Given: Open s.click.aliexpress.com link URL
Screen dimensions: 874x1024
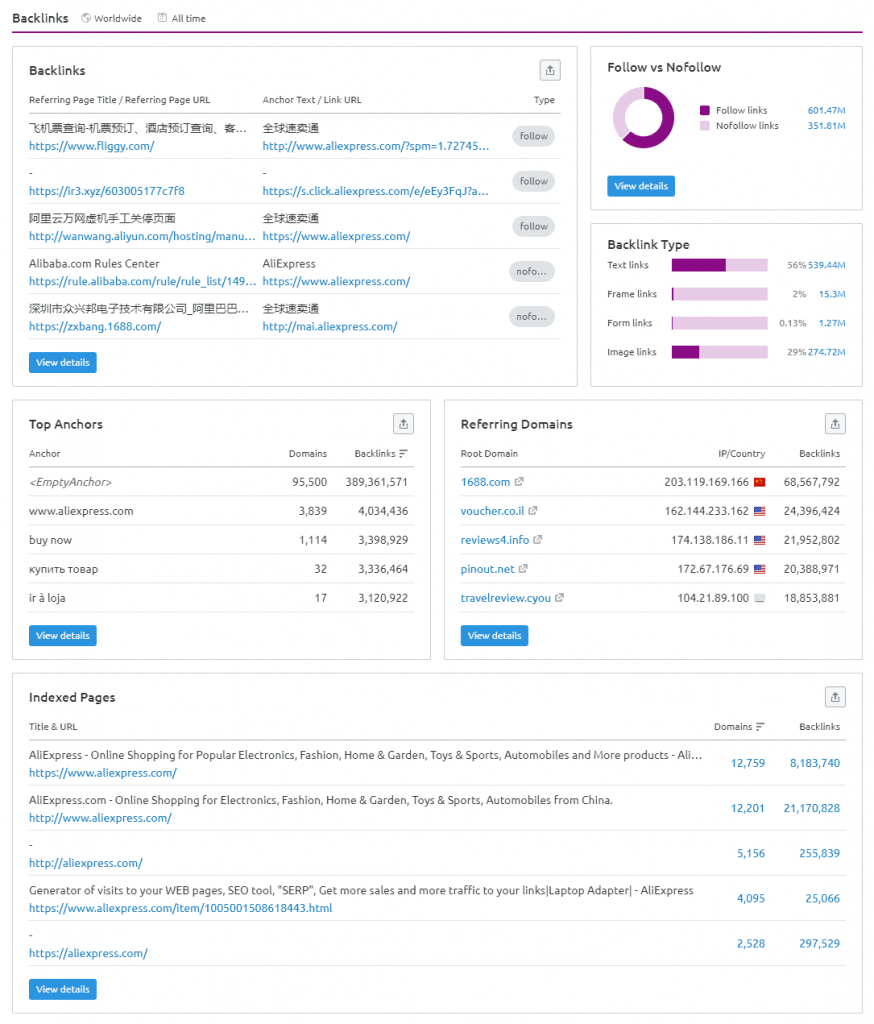Looking at the screenshot, I should (x=376, y=191).
